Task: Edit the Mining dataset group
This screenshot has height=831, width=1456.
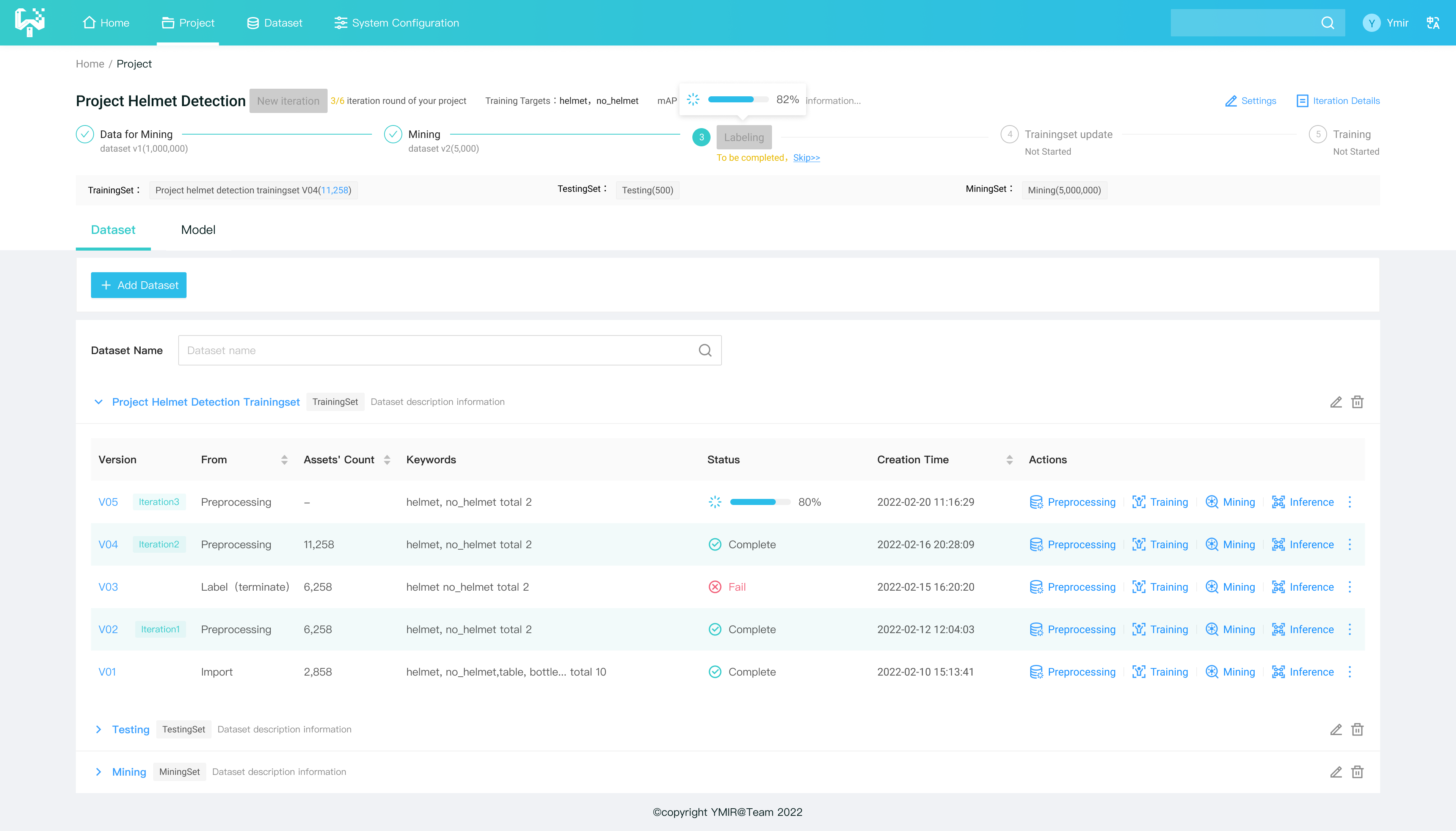Action: (x=1335, y=771)
